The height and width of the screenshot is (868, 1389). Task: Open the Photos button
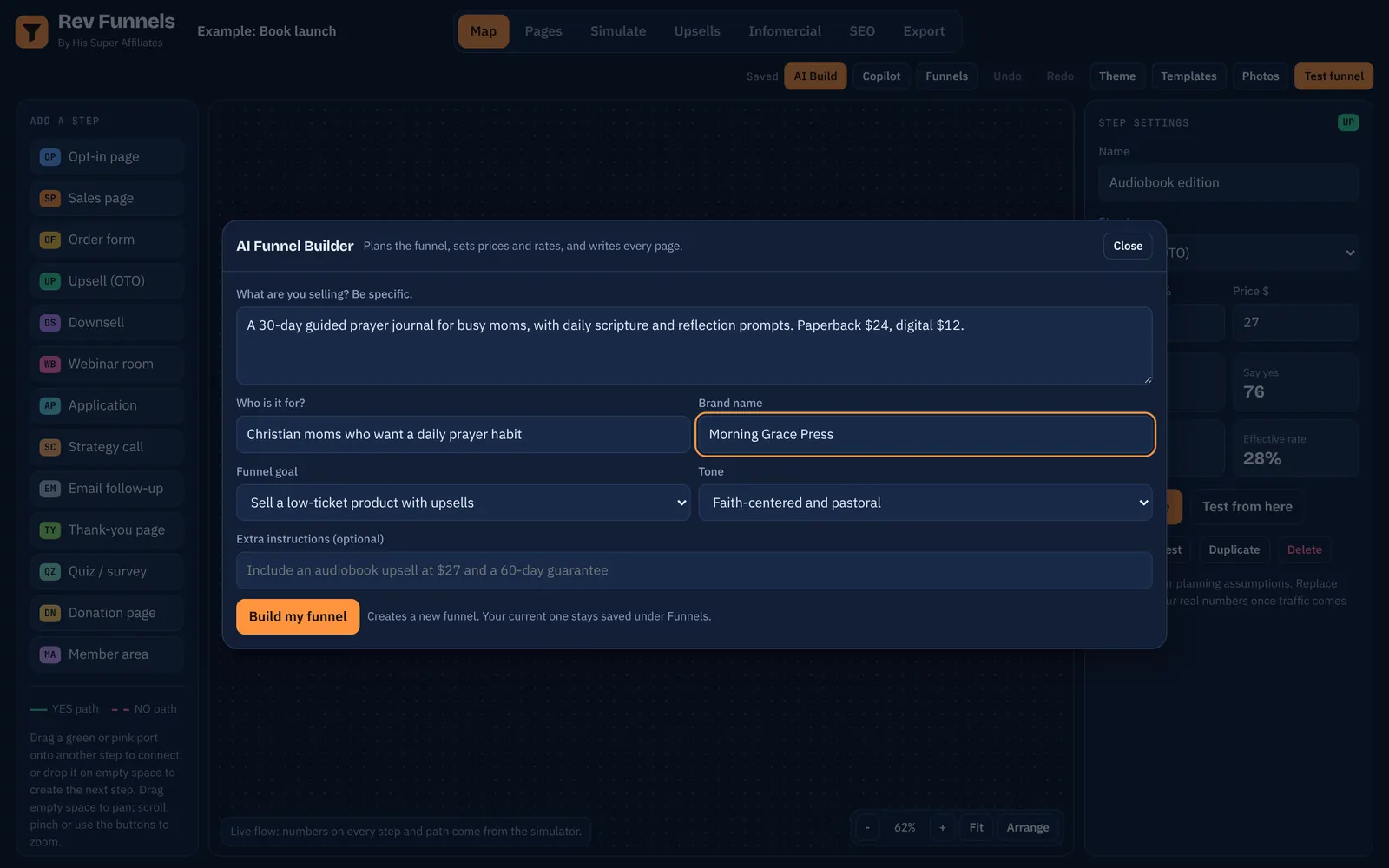[1261, 76]
